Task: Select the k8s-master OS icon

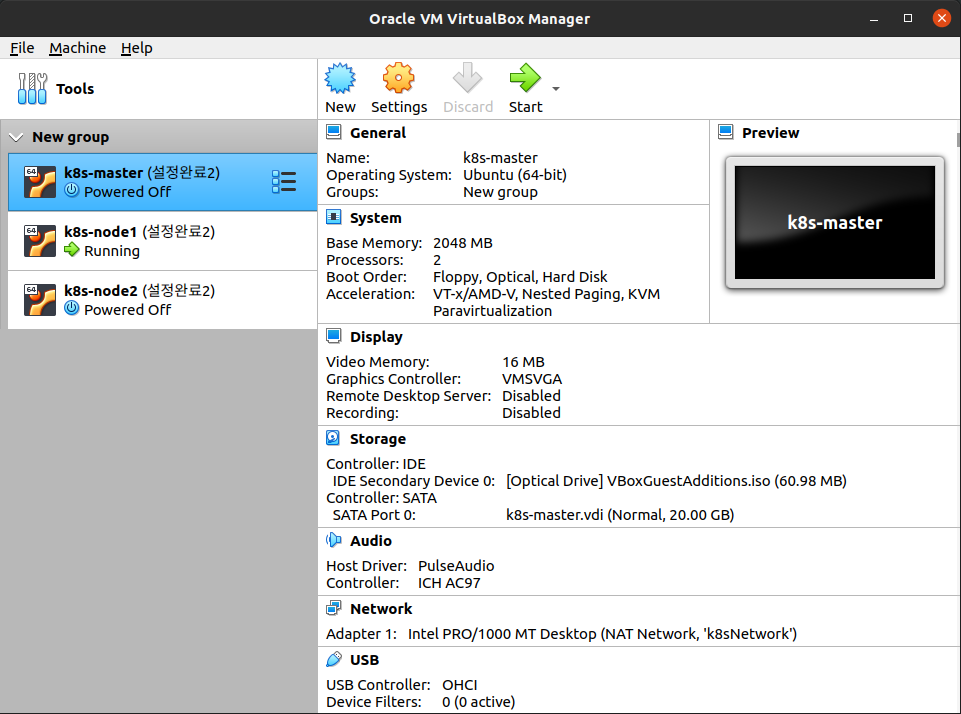Action: (40, 182)
